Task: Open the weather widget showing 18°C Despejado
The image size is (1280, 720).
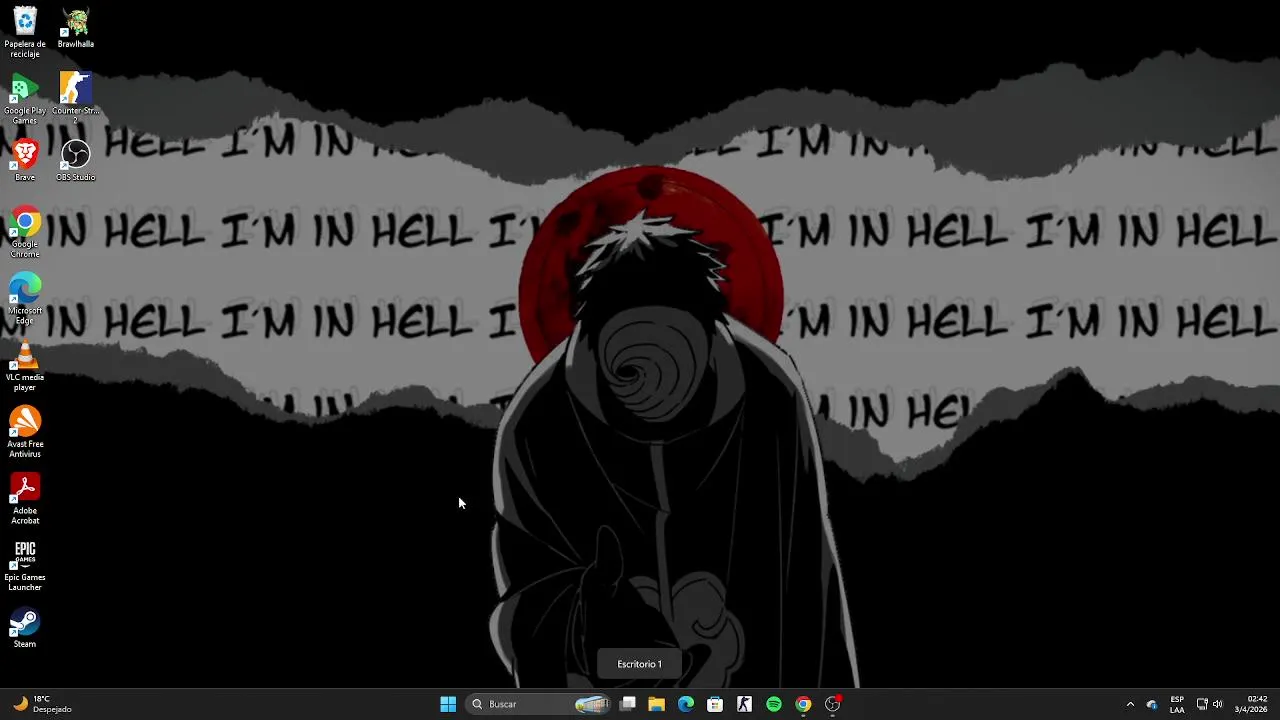Action: point(42,704)
